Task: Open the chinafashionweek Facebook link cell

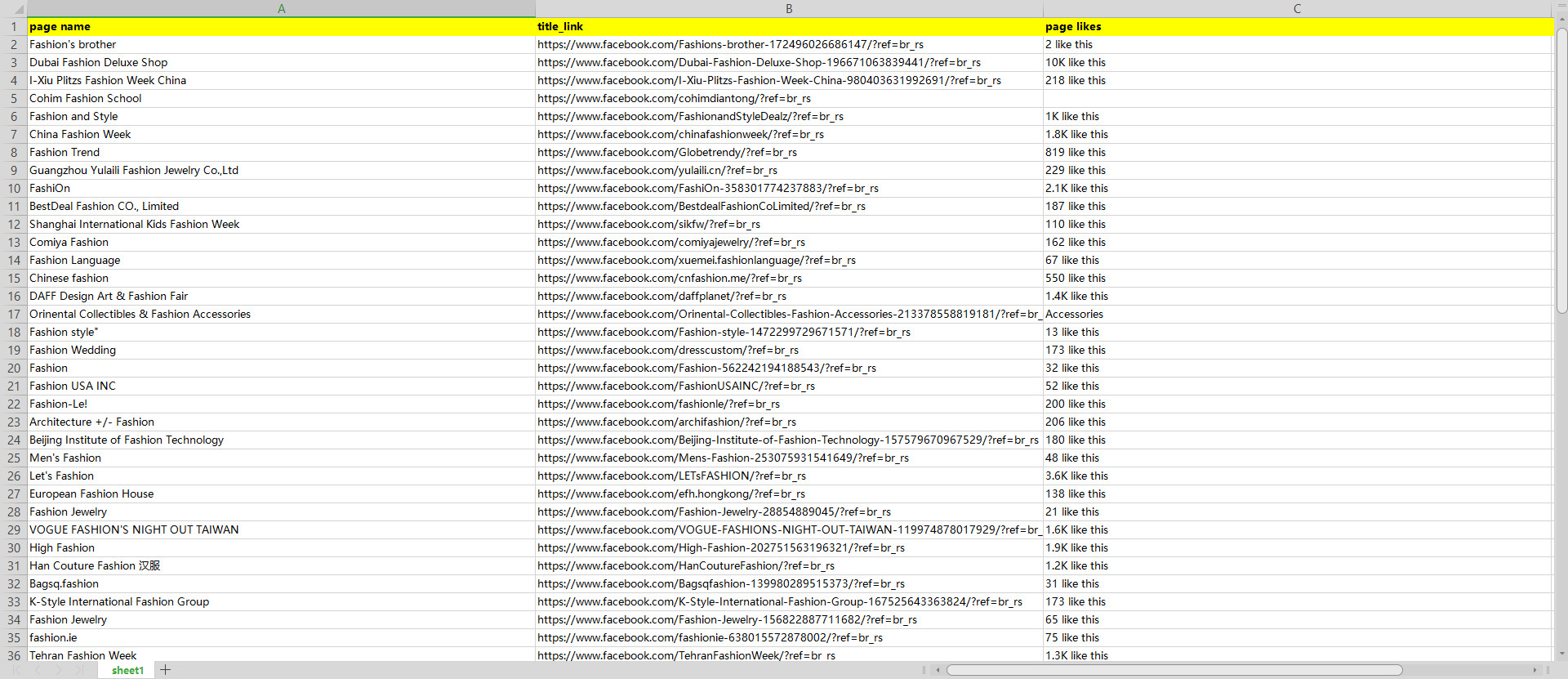Action: tap(789, 135)
